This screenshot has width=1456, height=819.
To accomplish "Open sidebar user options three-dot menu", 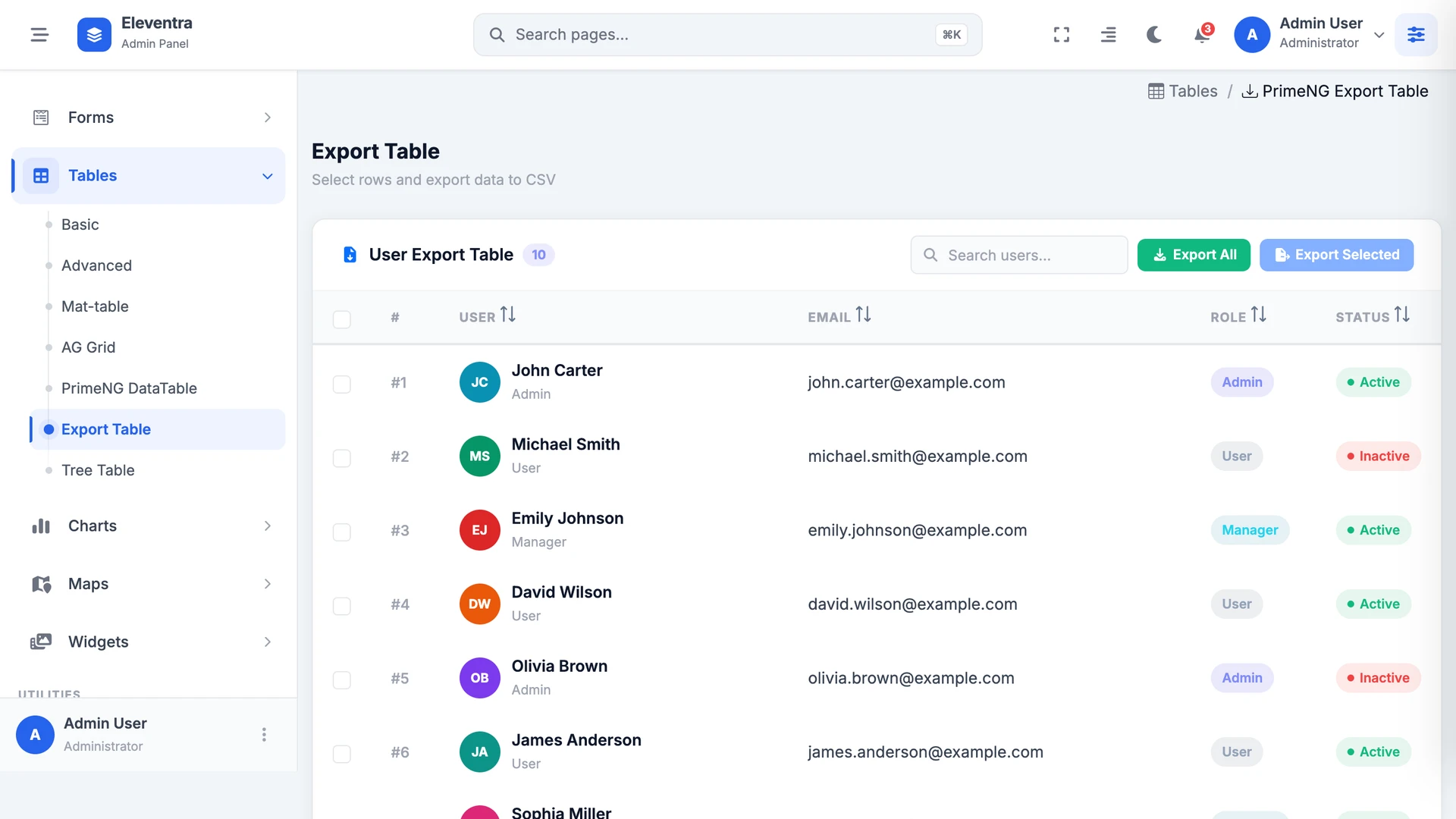I will click(264, 735).
